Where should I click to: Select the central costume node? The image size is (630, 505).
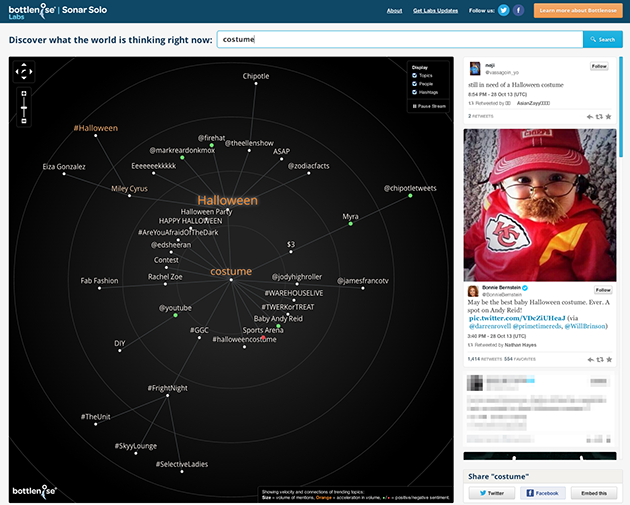pyautogui.click(x=231, y=272)
